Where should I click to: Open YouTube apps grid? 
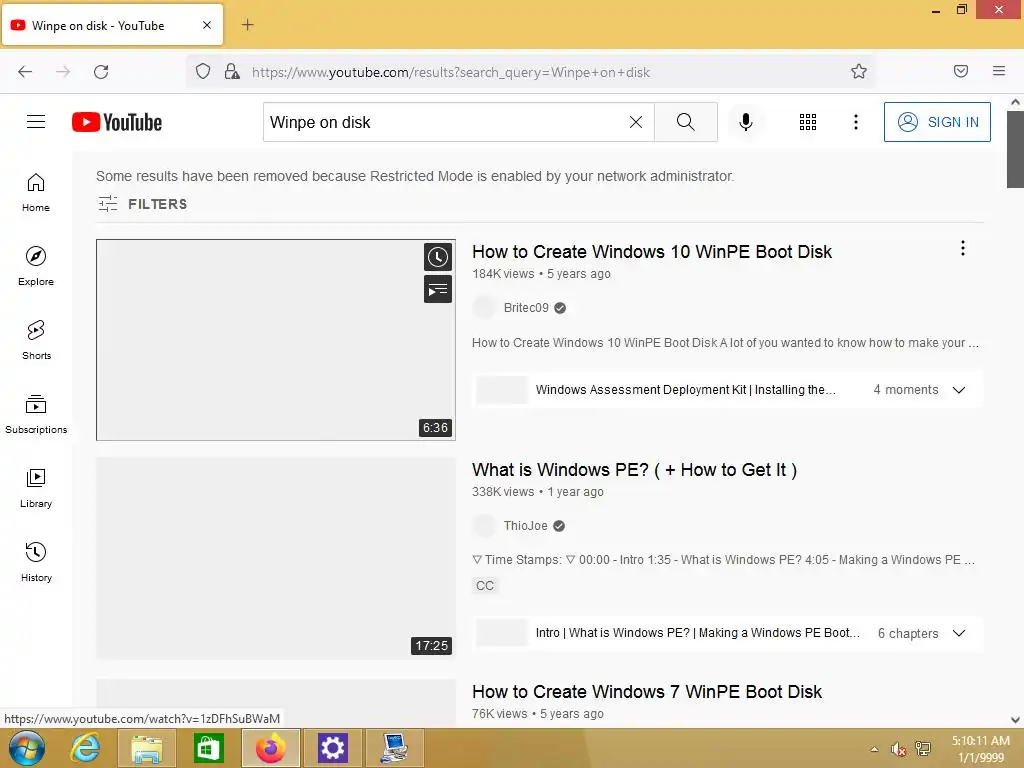pos(808,122)
